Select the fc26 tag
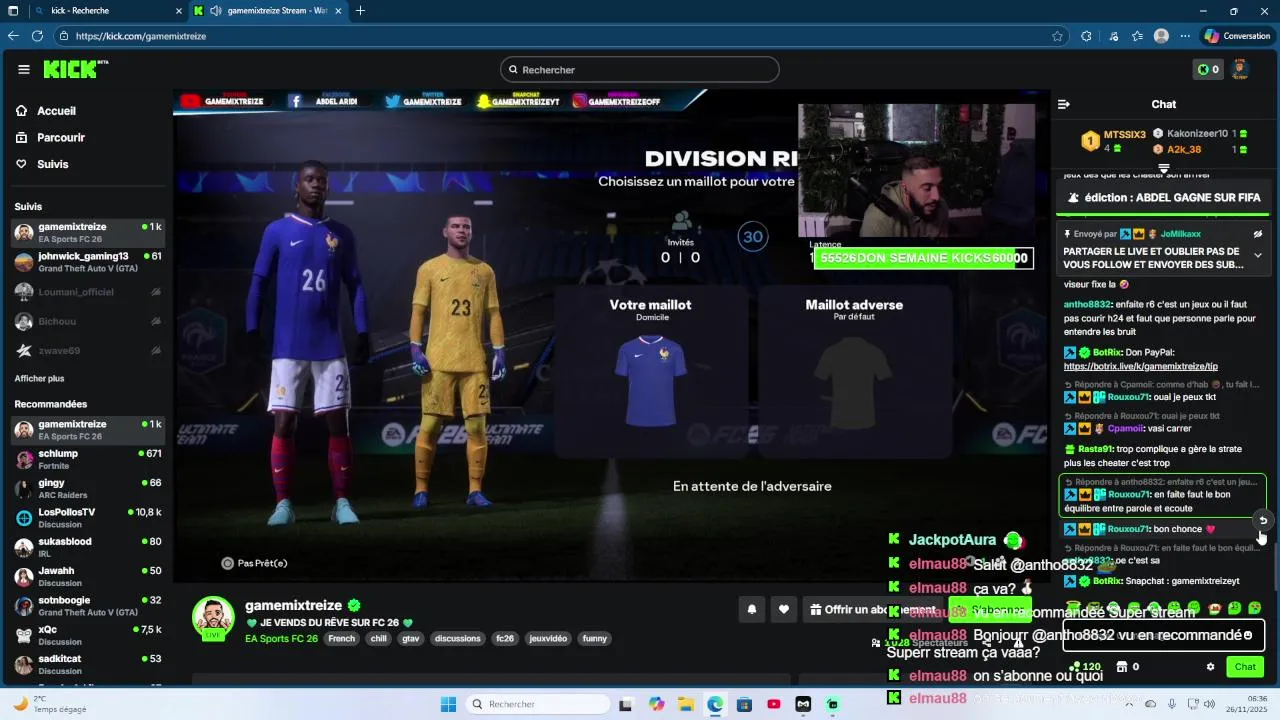Screen dimensions: 1280x720 505,638
